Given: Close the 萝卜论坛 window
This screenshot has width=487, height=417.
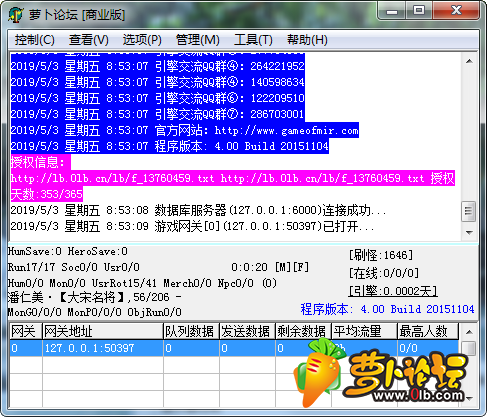Looking at the screenshot, I should click(x=456, y=11).
